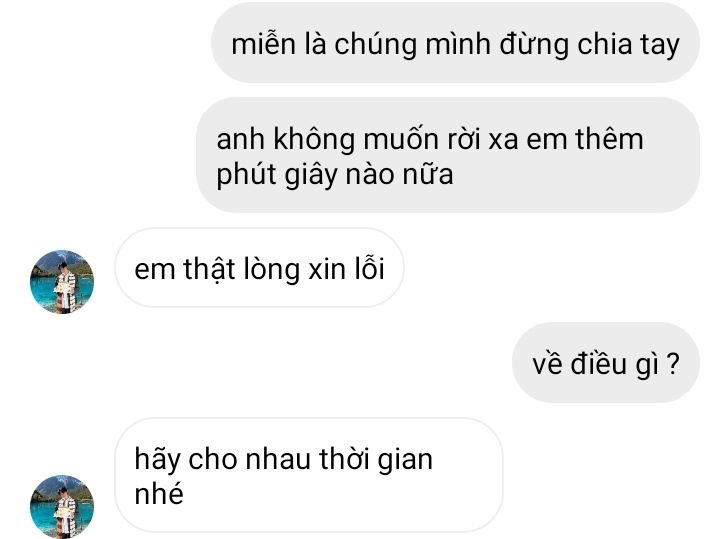The image size is (720, 539).
Task: Tap the "về điều gì ?" message bubble
Action: point(606,362)
